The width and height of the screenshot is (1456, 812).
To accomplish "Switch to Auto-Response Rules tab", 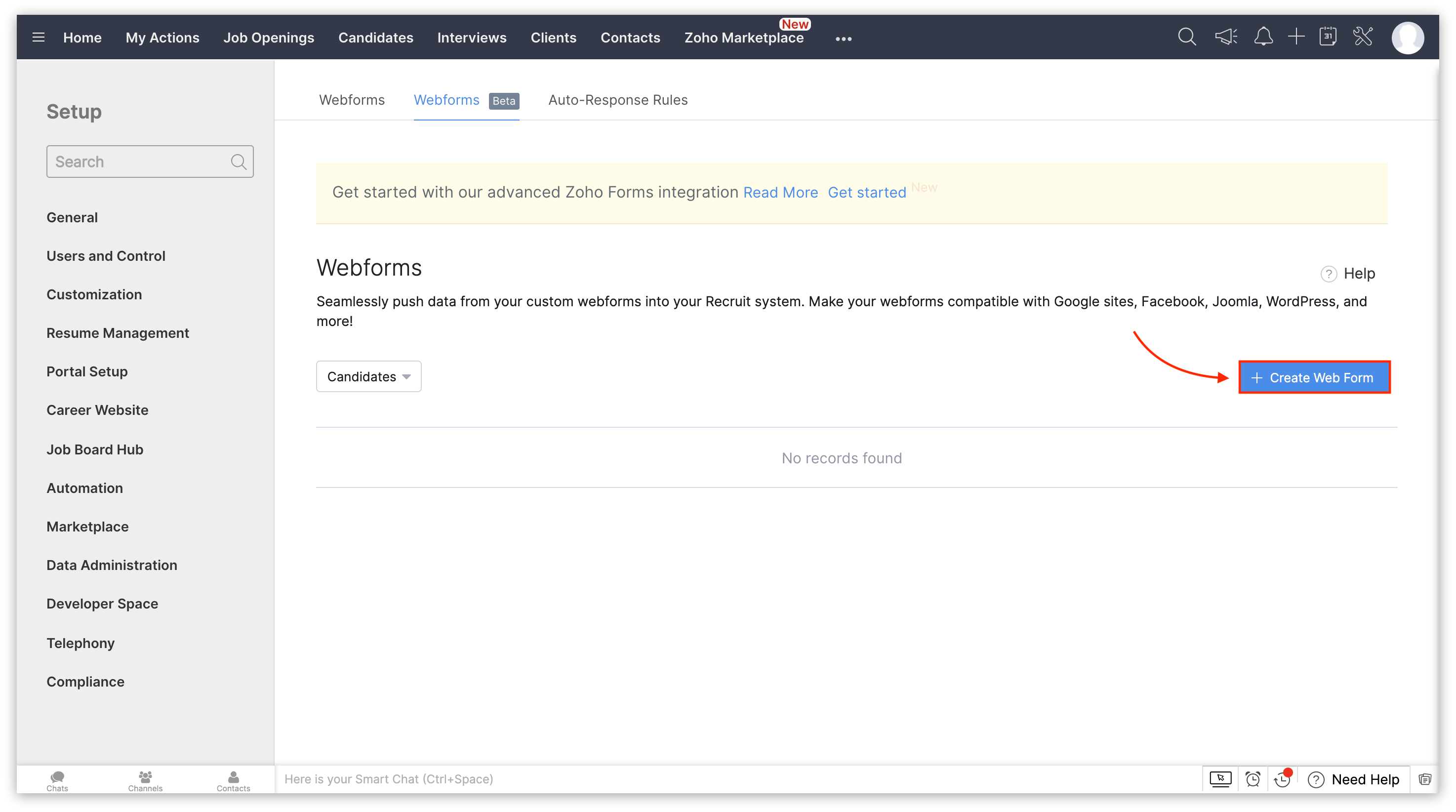I will point(618,100).
